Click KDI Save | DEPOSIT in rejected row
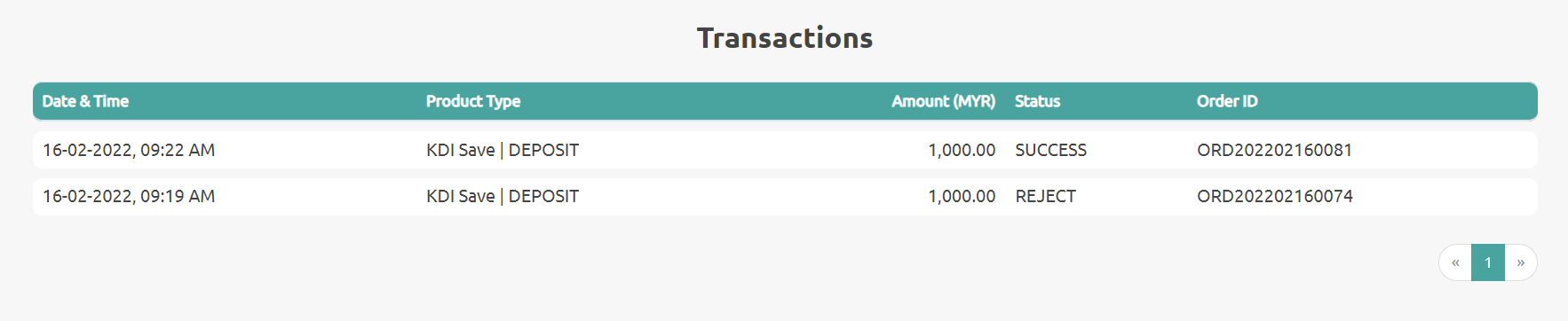The width and height of the screenshot is (1568, 321). coord(503,196)
